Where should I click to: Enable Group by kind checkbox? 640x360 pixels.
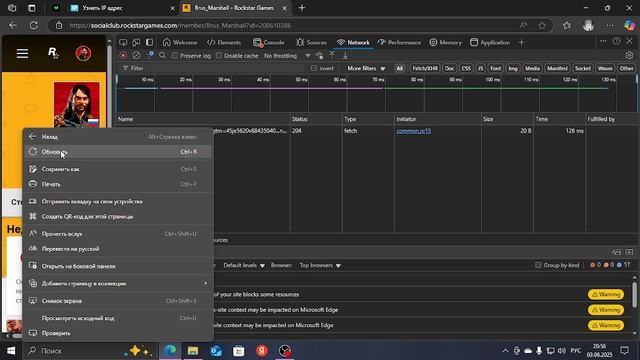pos(538,265)
